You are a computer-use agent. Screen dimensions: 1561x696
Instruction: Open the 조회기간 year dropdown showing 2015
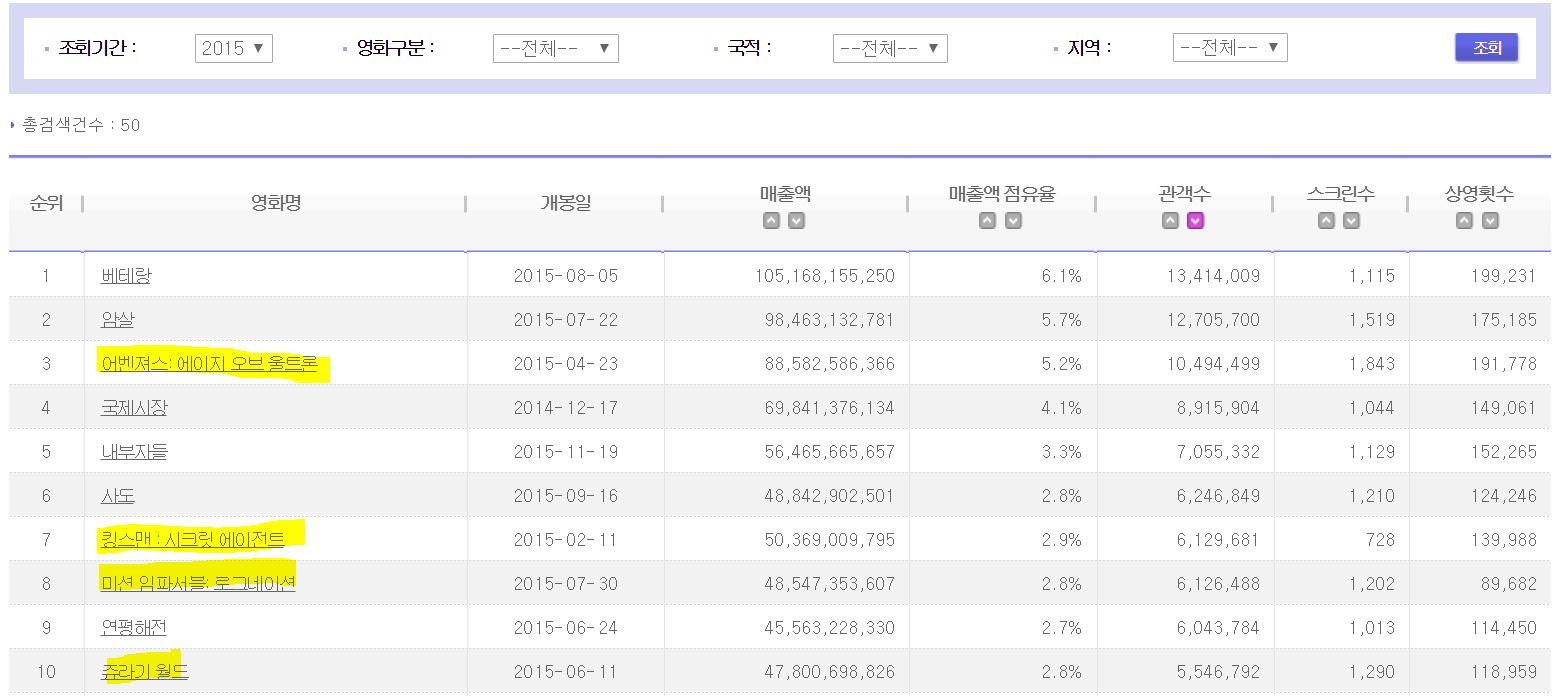tap(234, 48)
